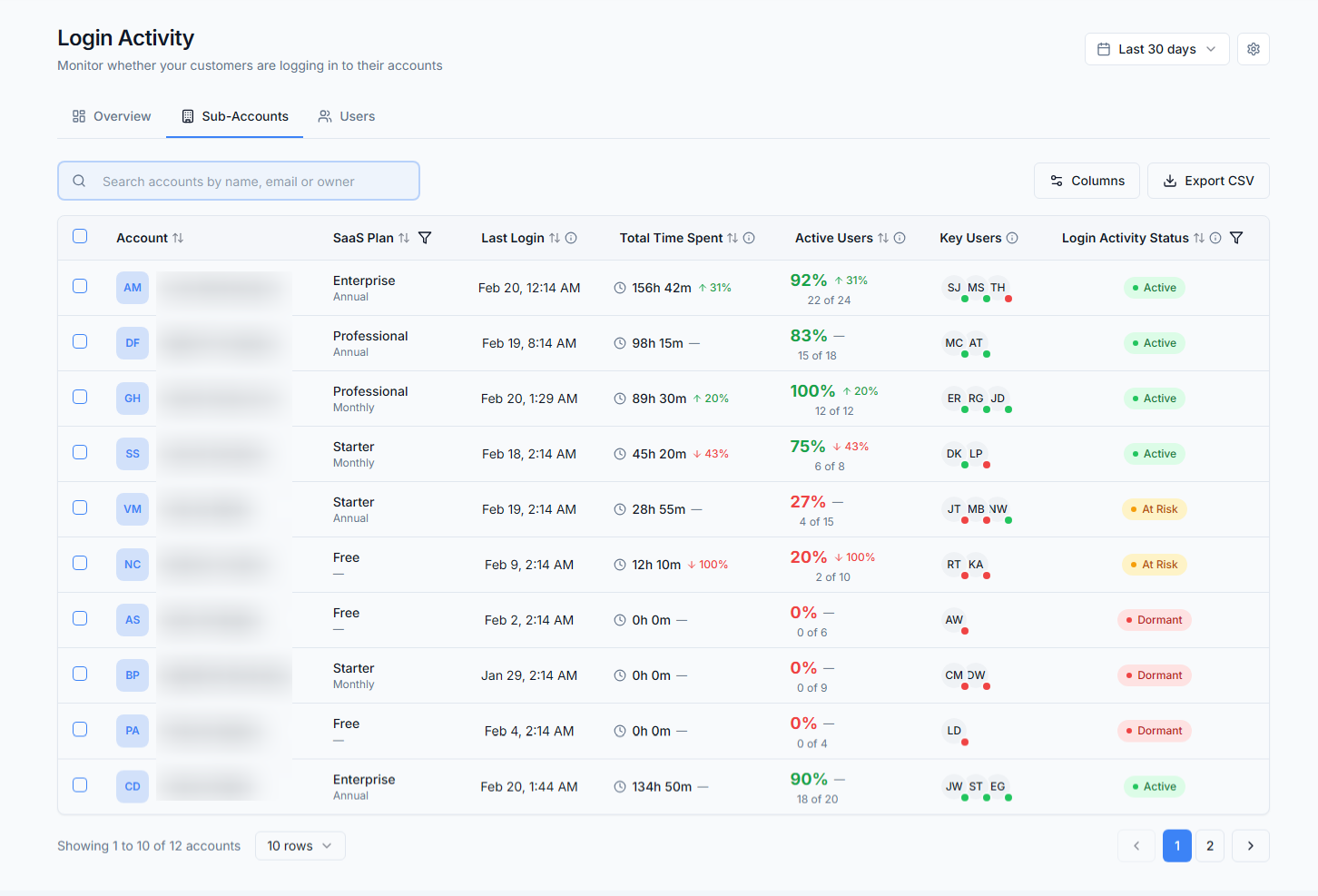Filter Login Activity Status funnel icon
Screen dimensions: 1318x896
[1235, 238]
